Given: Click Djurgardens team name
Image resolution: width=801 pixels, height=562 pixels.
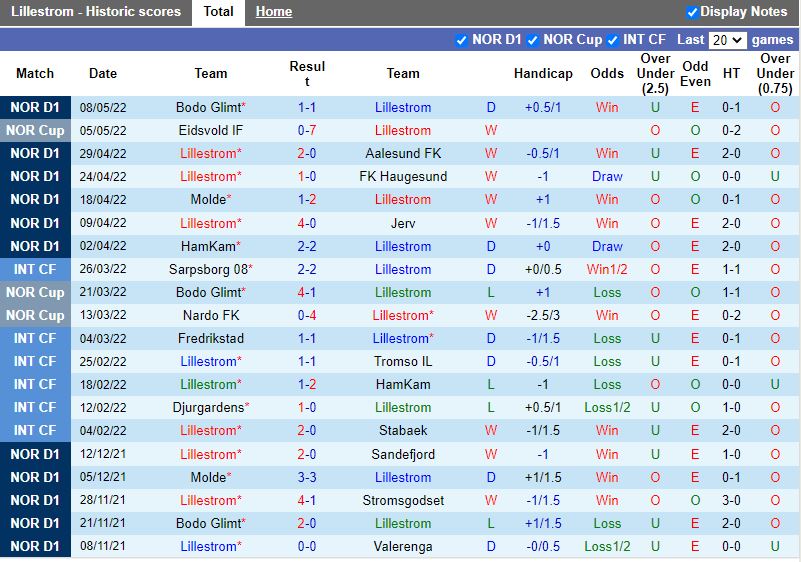Looking at the screenshot, I should point(208,407).
